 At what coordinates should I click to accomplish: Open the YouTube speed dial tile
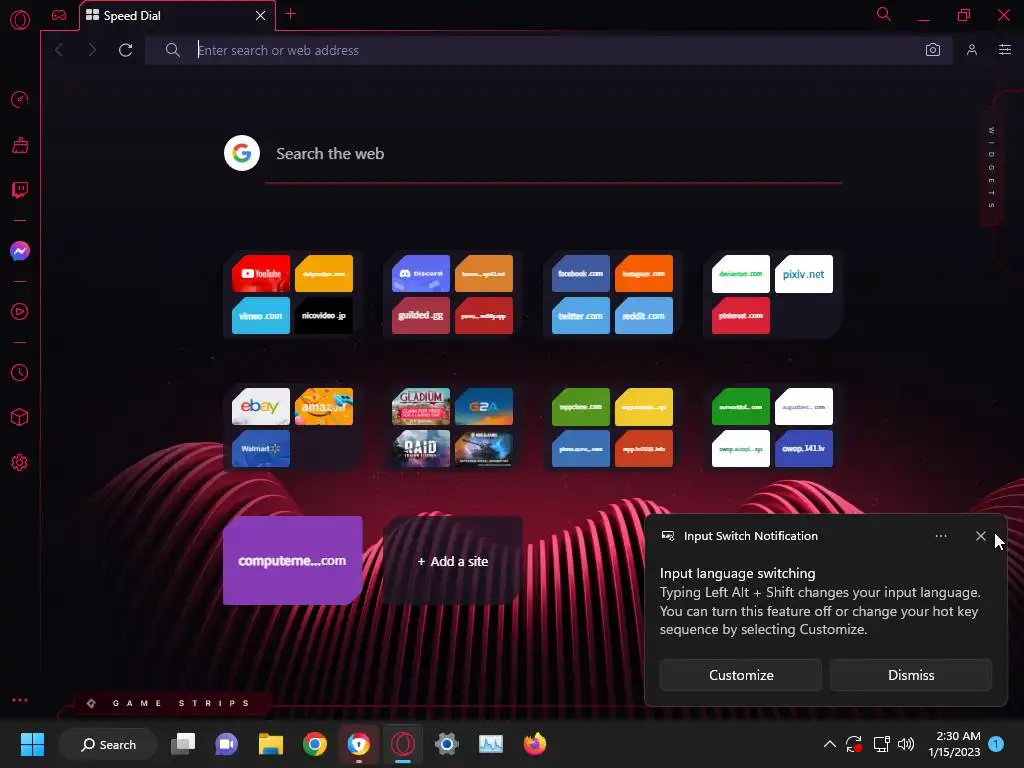(261, 274)
